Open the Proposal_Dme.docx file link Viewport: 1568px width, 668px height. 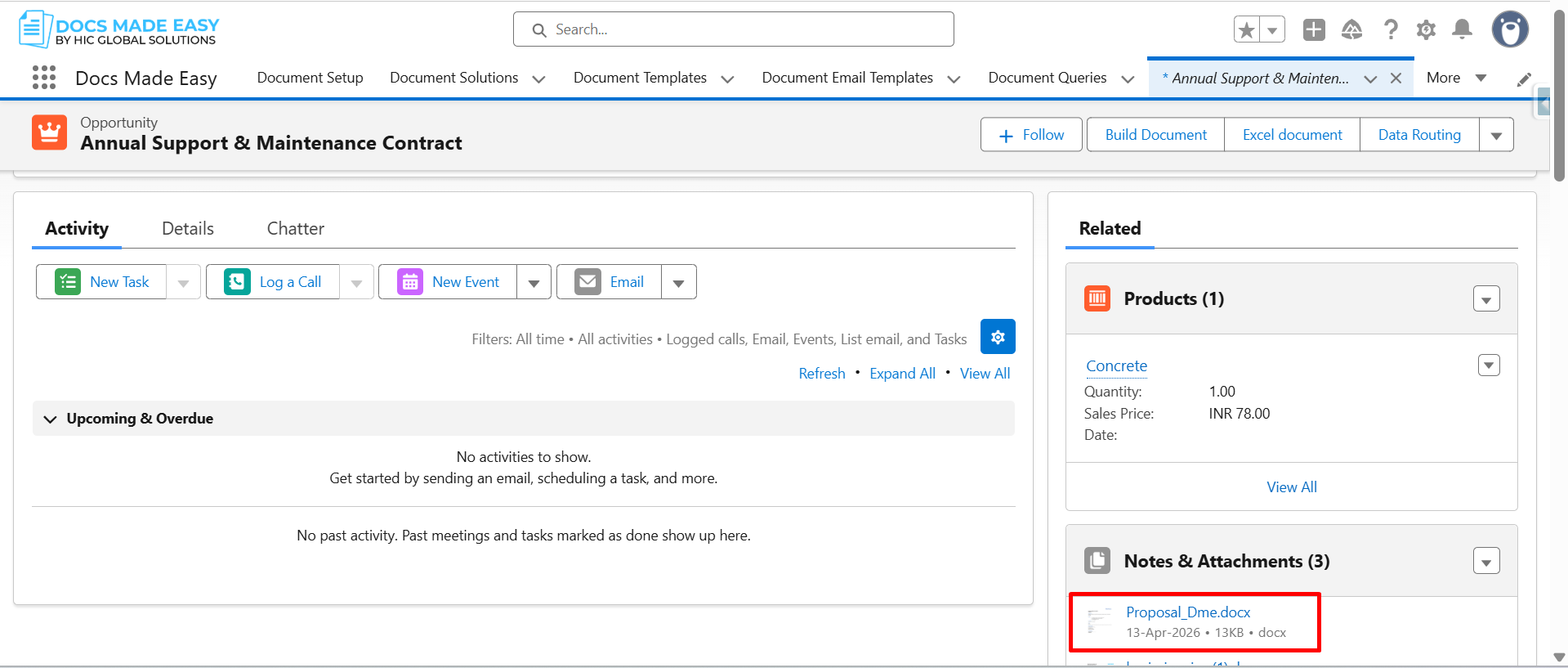(1188, 612)
